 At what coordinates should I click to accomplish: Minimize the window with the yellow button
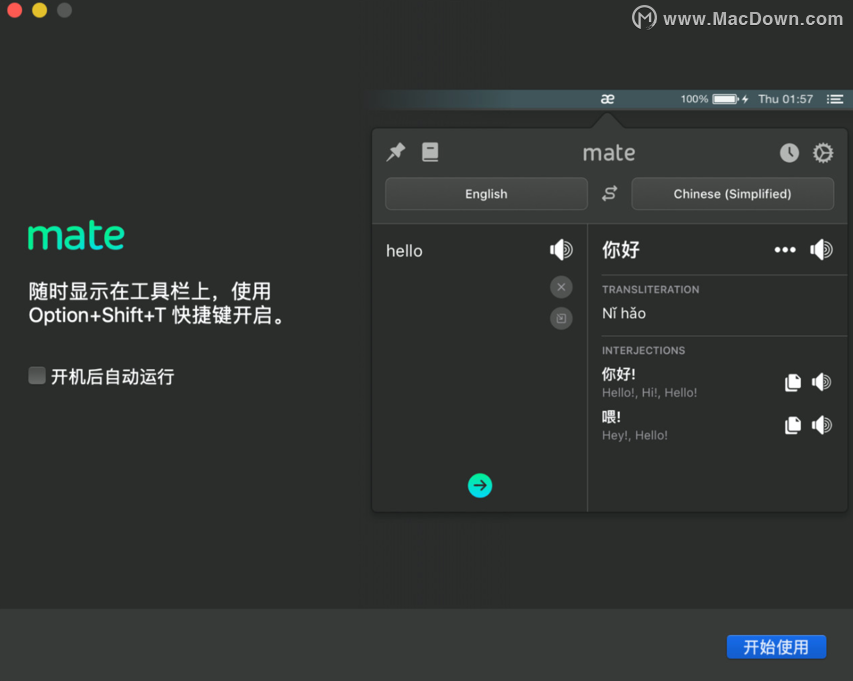pos(40,10)
